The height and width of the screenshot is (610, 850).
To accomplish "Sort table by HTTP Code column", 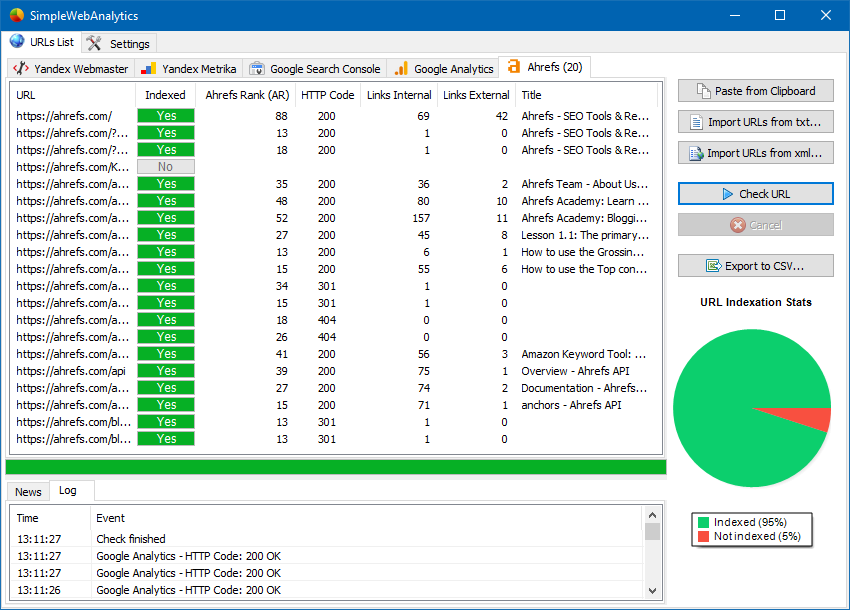I will coord(328,95).
